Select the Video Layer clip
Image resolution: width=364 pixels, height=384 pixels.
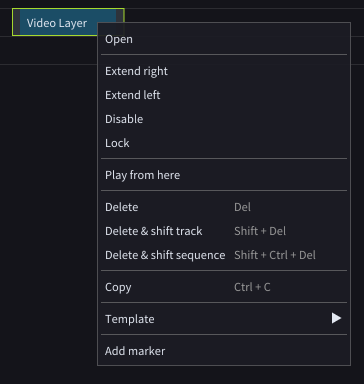(x=57, y=23)
